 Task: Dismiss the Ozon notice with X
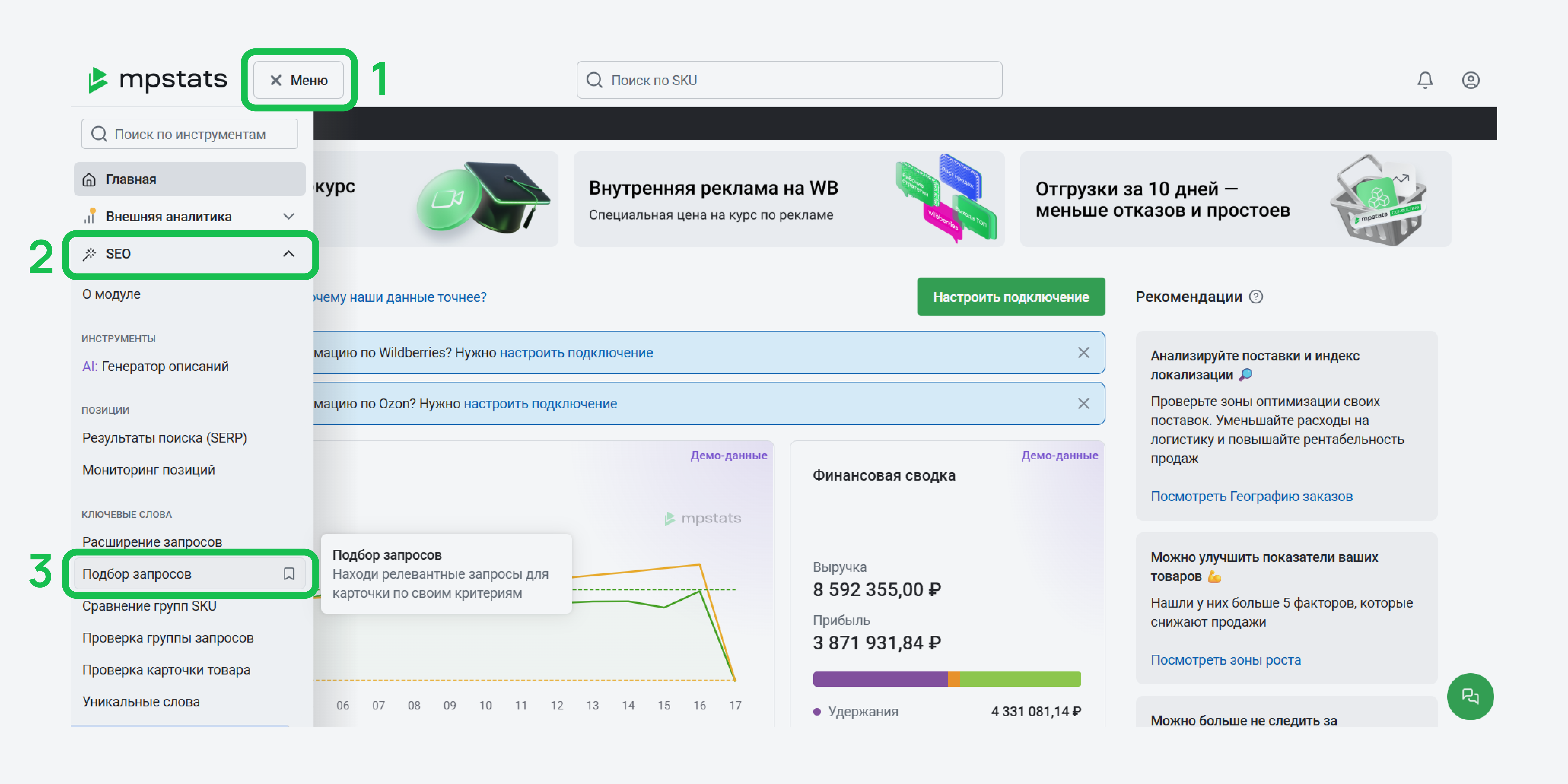pos(1083,404)
